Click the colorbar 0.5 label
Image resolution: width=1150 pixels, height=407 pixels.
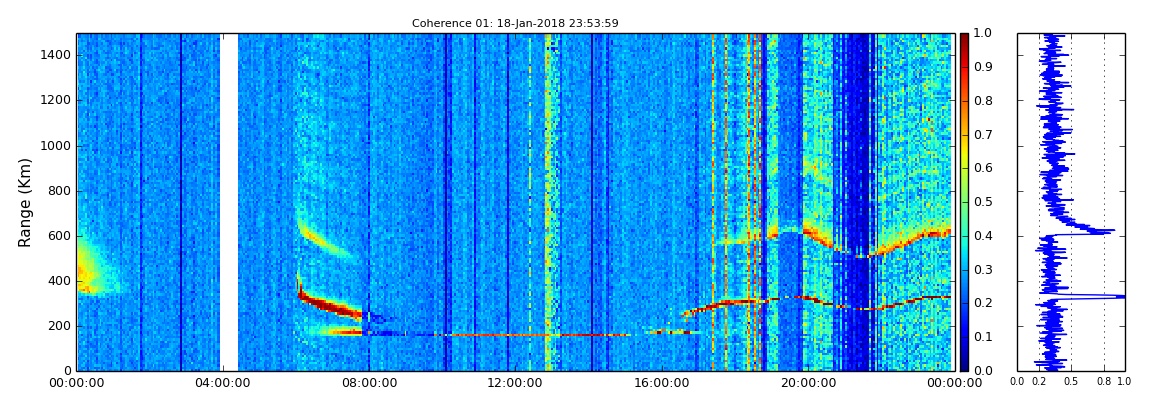click(x=981, y=202)
